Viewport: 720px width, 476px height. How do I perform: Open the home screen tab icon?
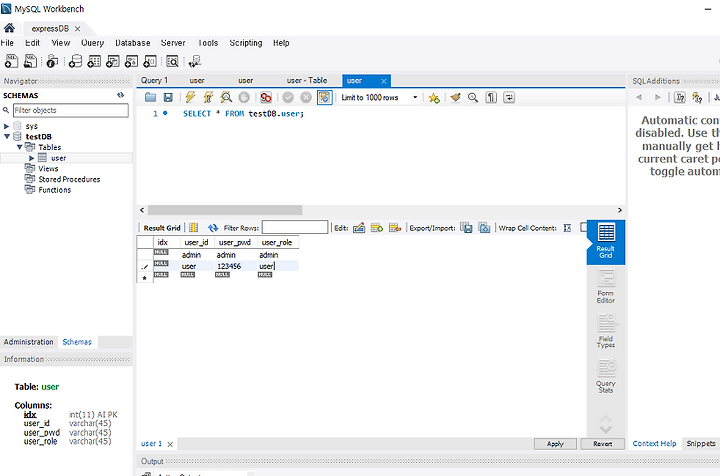pyautogui.click(x=9, y=28)
